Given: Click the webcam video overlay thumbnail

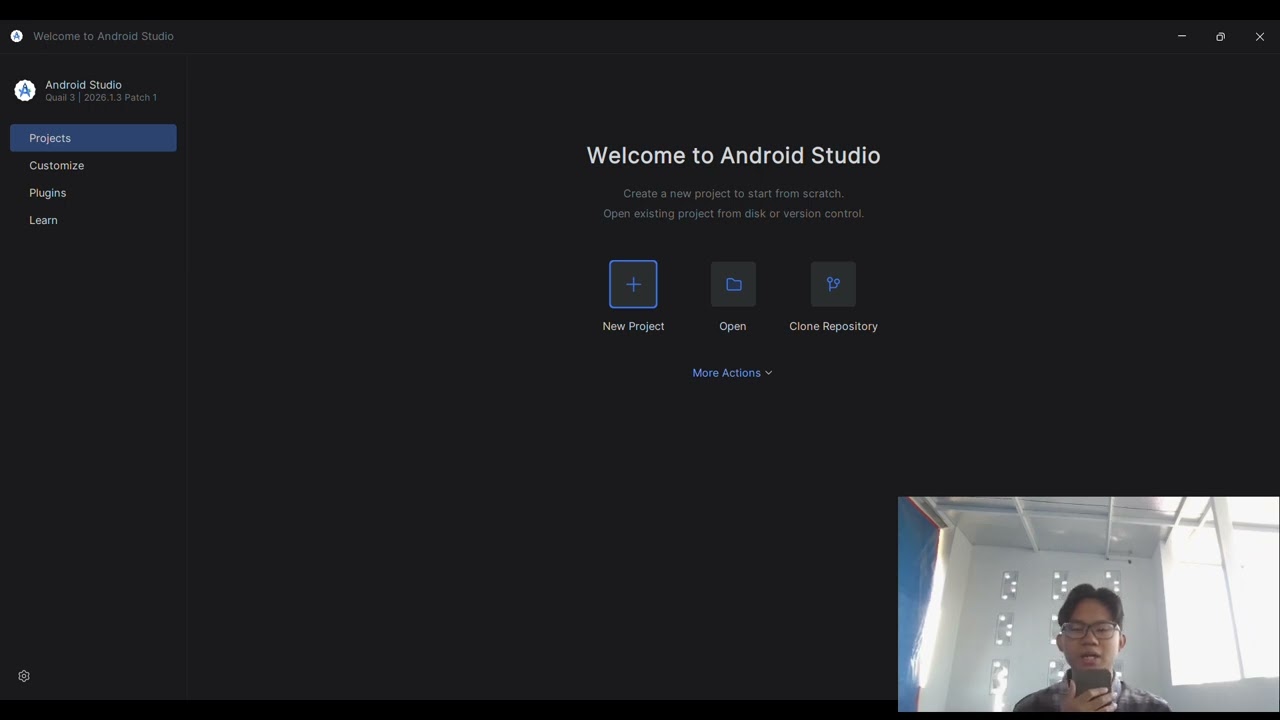Looking at the screenshot, I should [1088, 604].
